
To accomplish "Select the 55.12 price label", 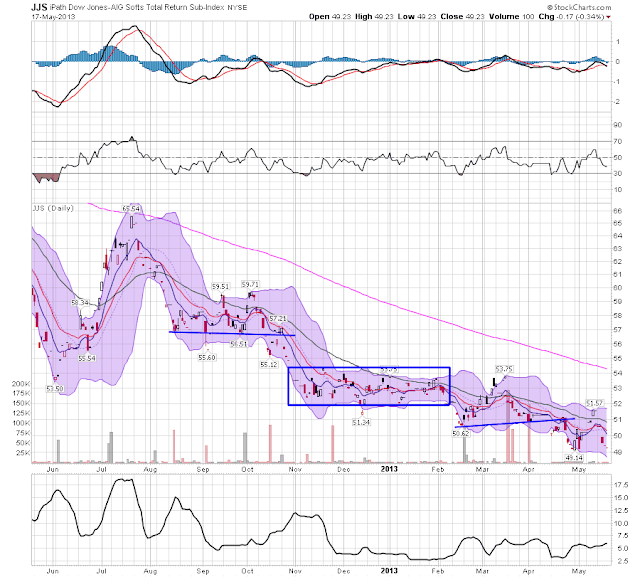I will tap(269, 364).
